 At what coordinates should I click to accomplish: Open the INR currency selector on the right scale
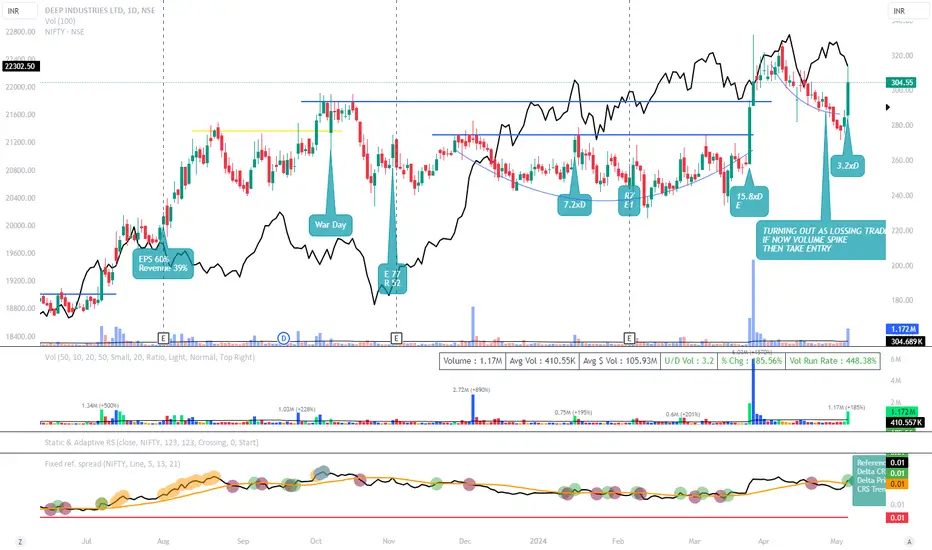[907, 11]
